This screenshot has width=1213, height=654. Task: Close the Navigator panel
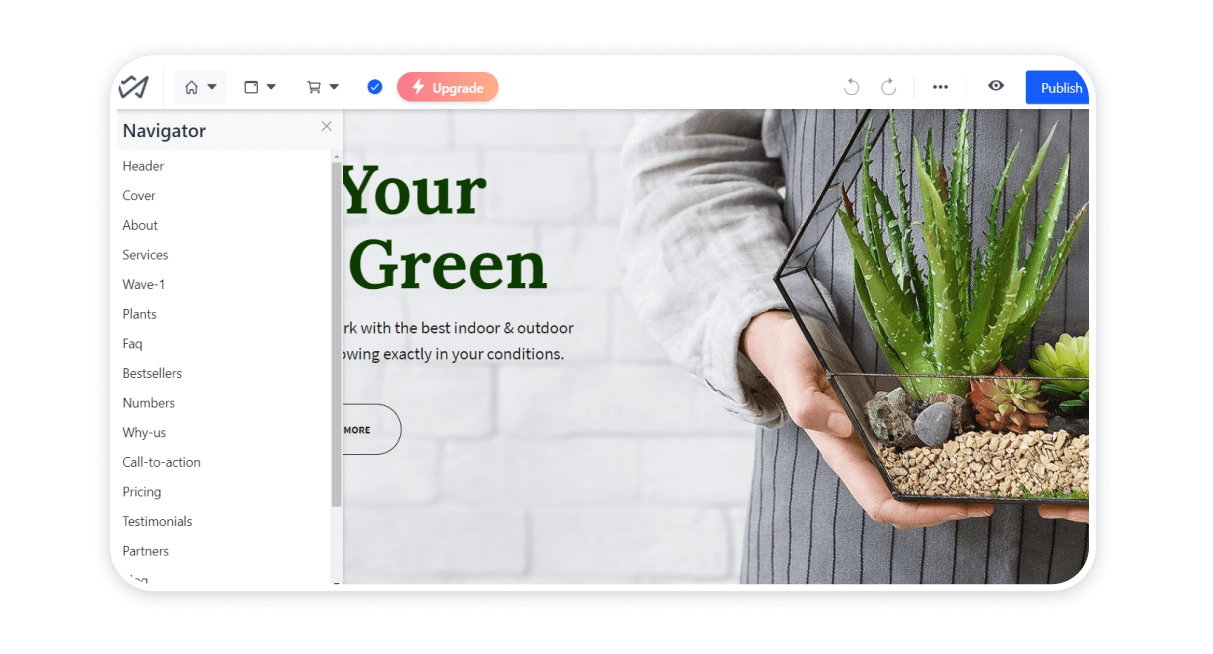(x=326, y=126)
